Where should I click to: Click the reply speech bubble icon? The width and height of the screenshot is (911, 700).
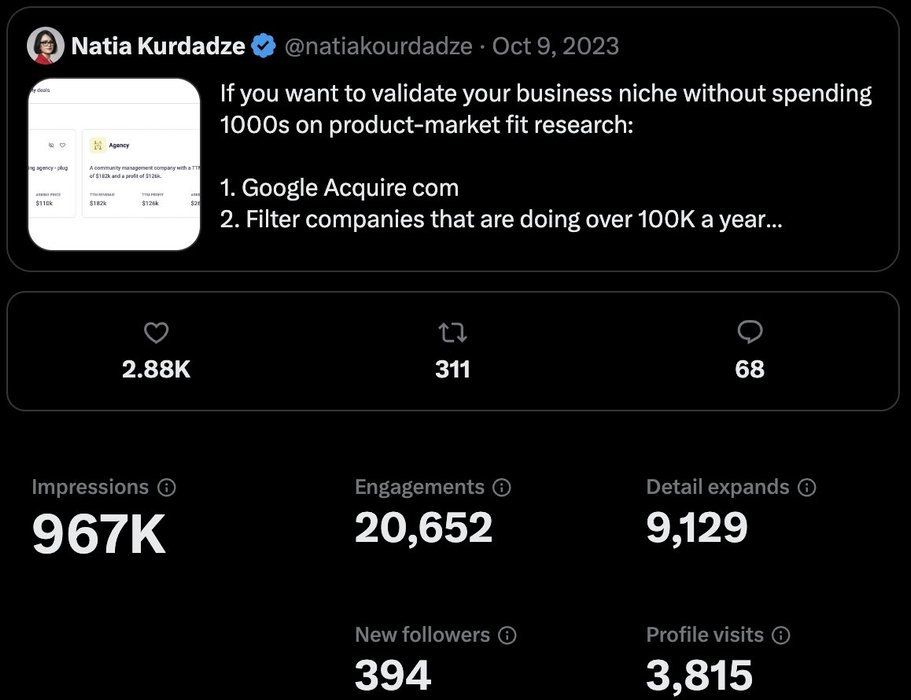click(749, 333)
